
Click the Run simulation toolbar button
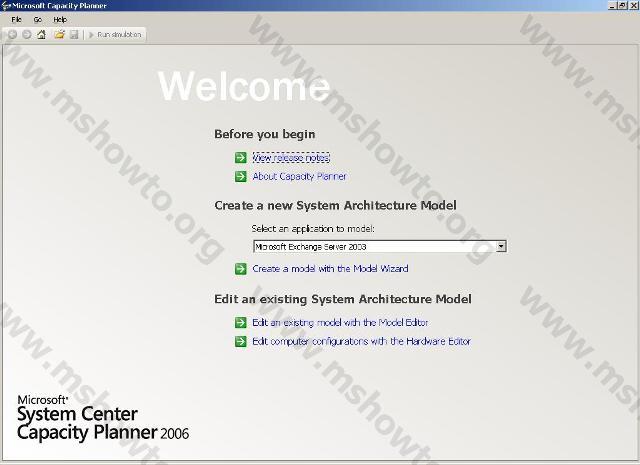coord(115,35)
